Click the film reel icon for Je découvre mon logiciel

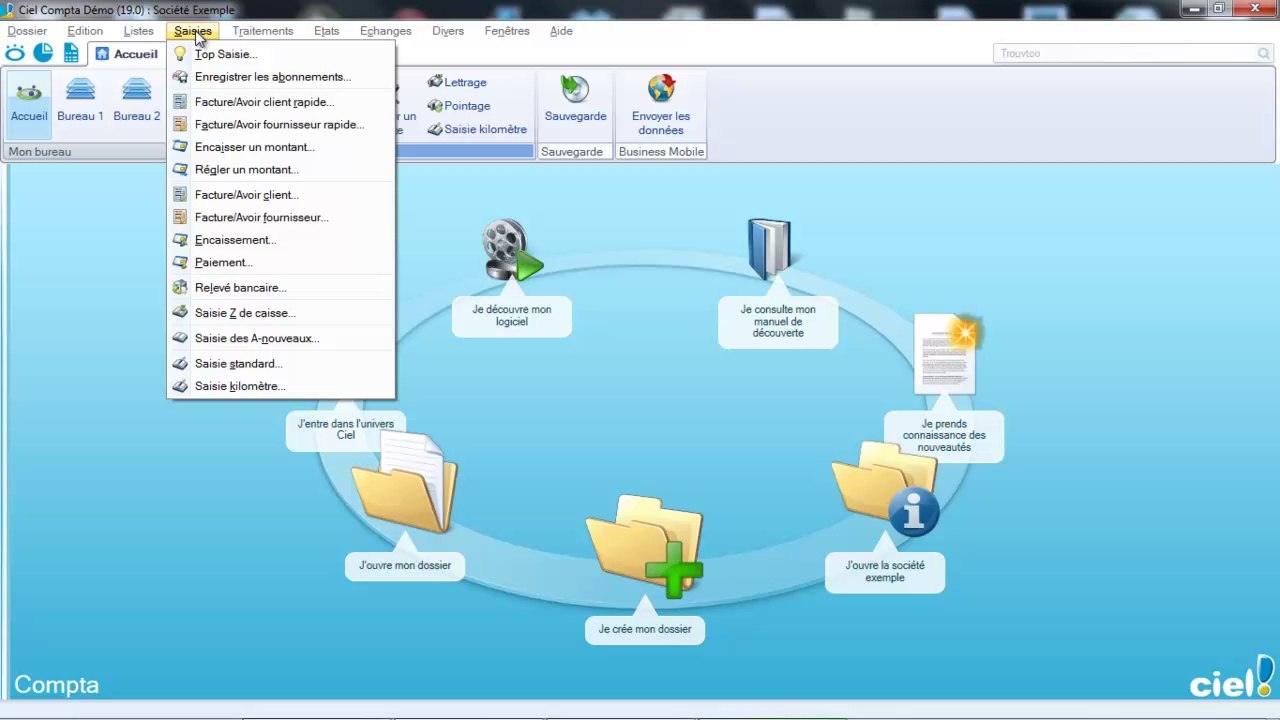tap(512, 250)
